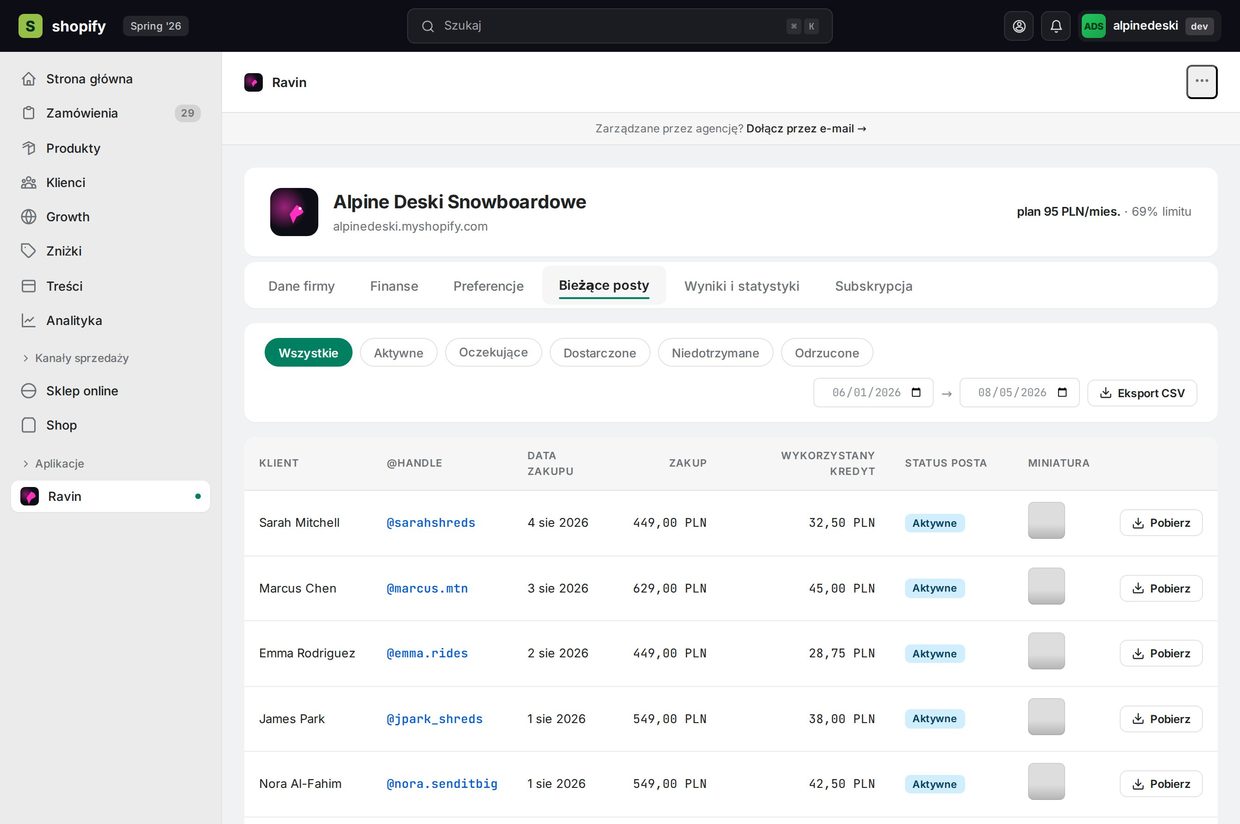The width and height of the screenshot is (1240, 824).
Task: Open notifications bell icon
Action: (1056, 26)
